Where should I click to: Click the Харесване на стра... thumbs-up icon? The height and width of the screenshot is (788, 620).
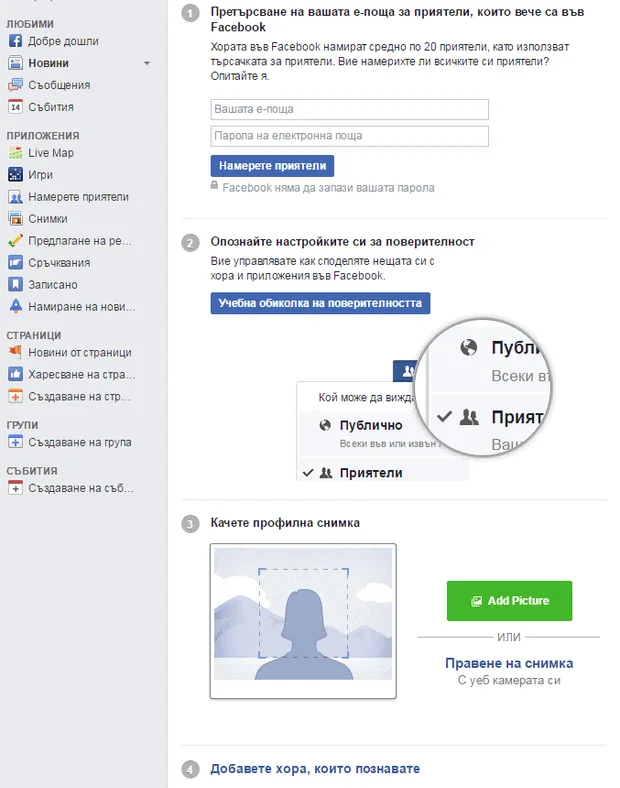[x=16, y=374]
